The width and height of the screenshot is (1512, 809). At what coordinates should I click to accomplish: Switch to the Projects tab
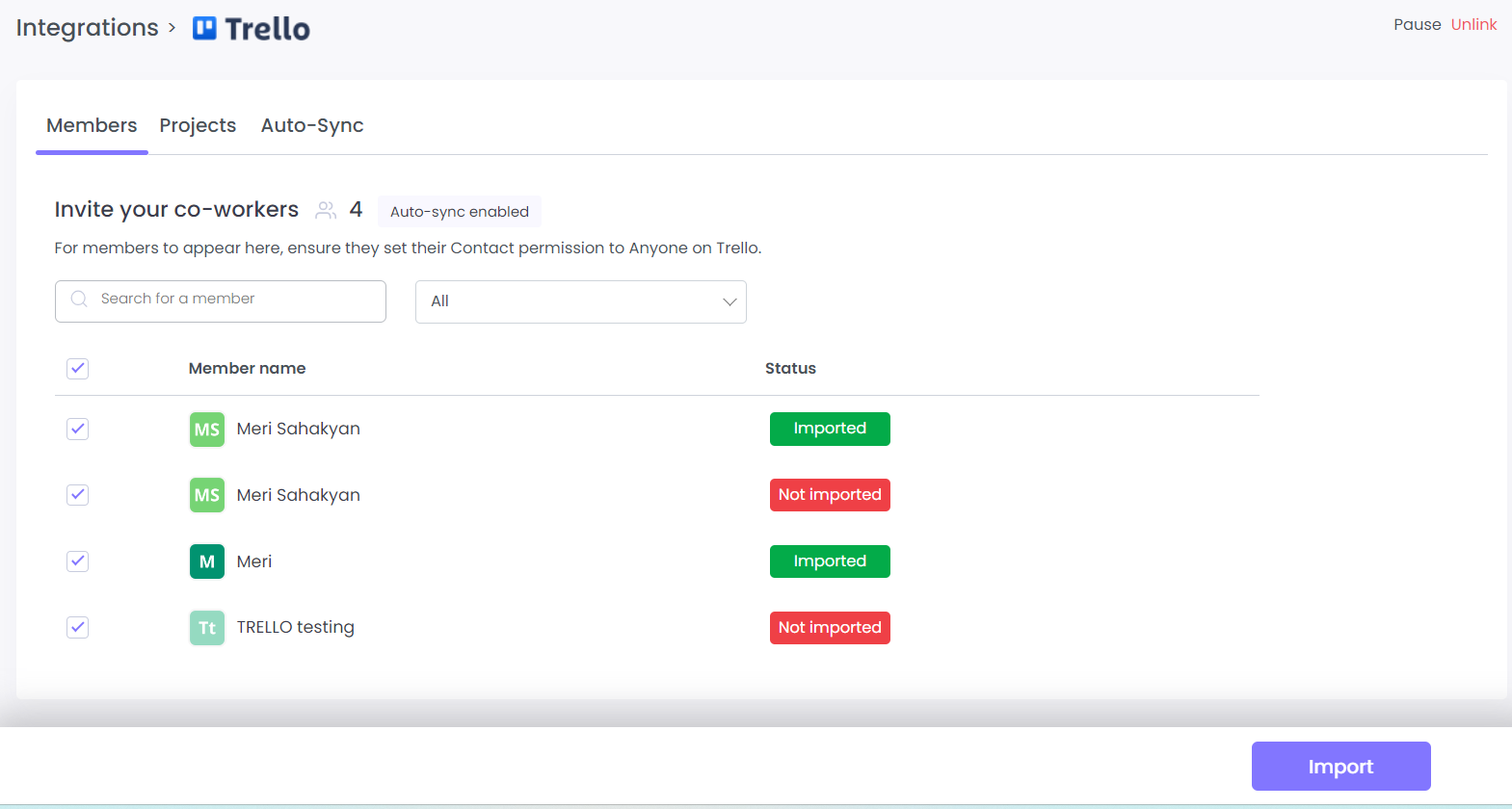(x=198, y=125)
